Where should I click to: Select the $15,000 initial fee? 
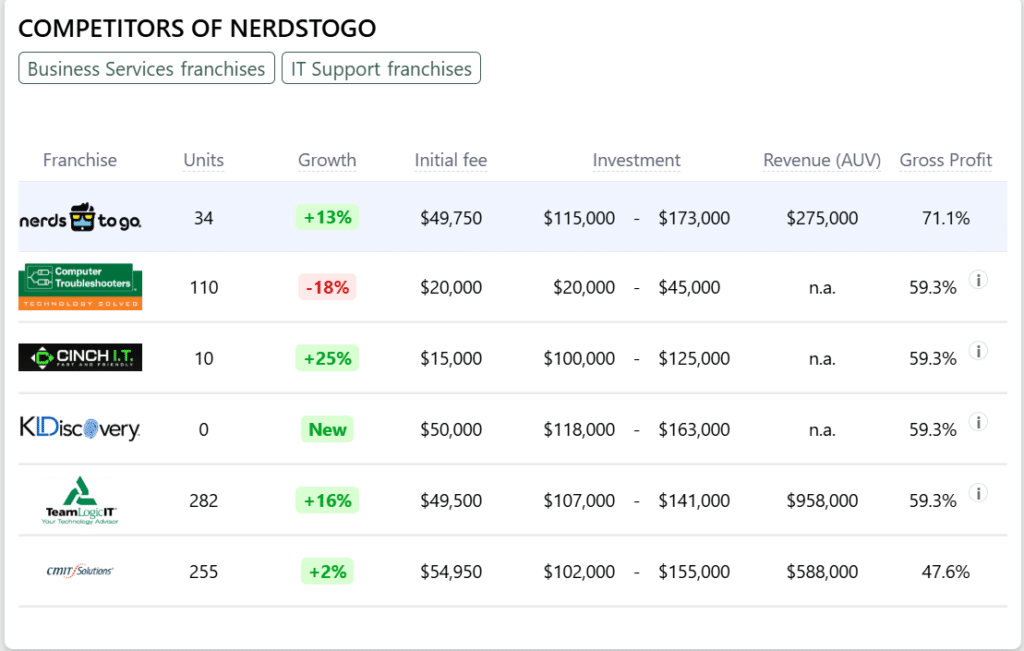[x=451, y=358]
